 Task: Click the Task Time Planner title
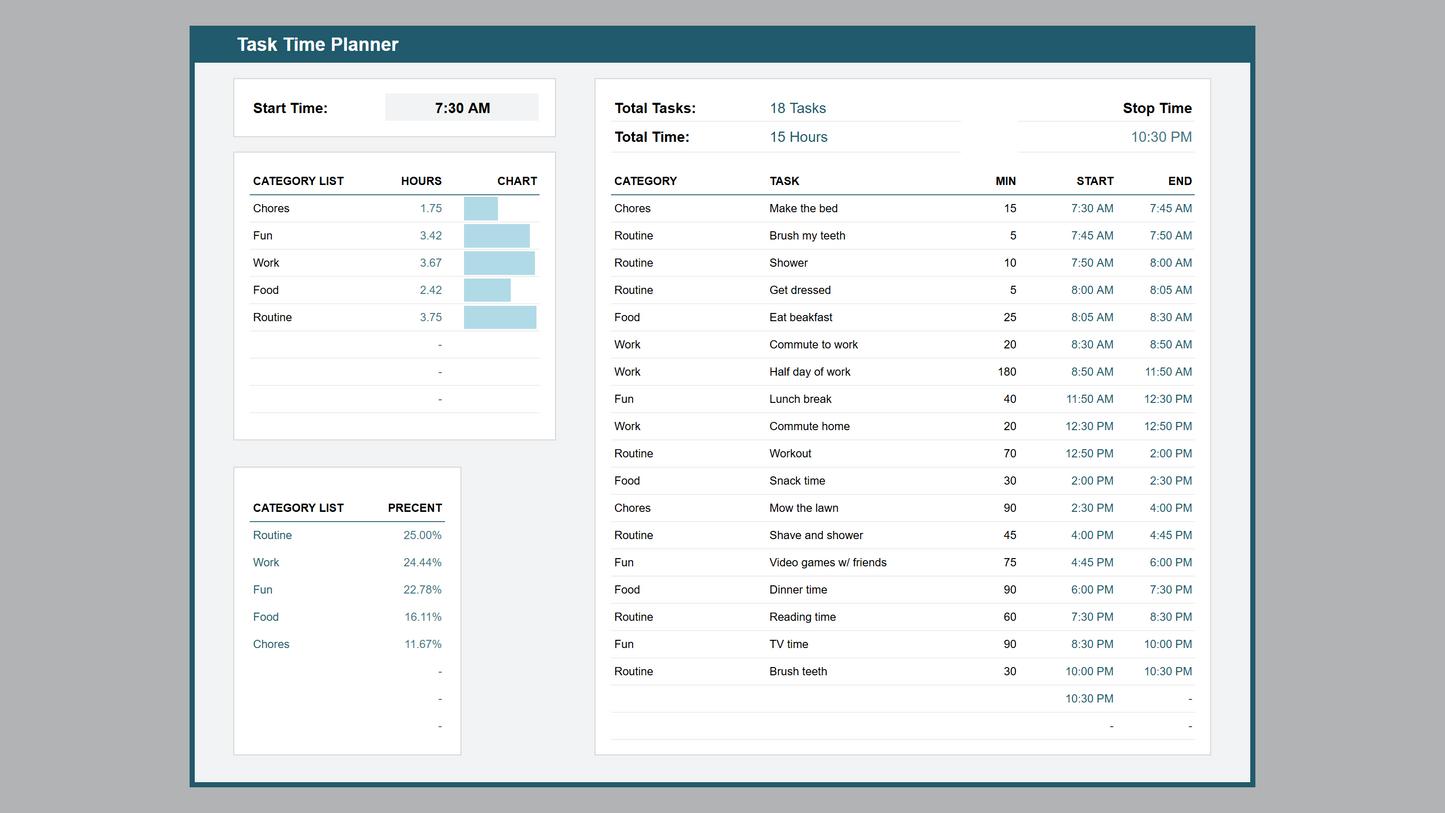(x=317, y=45)
